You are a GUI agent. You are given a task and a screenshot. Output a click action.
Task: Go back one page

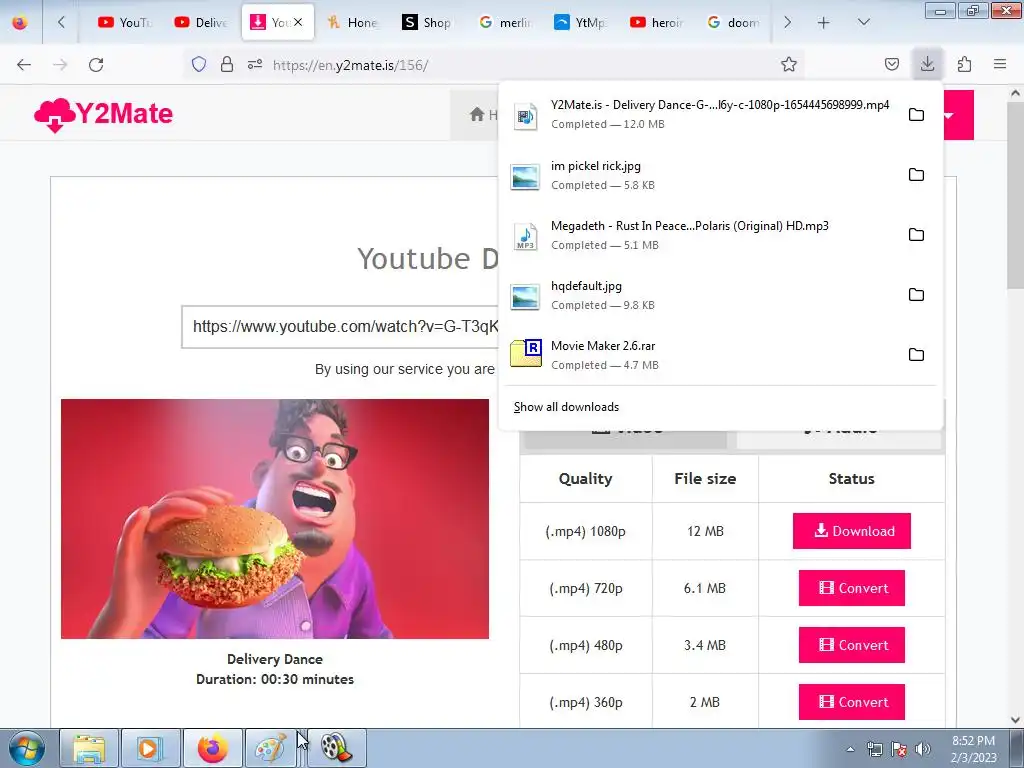(24, 64)
